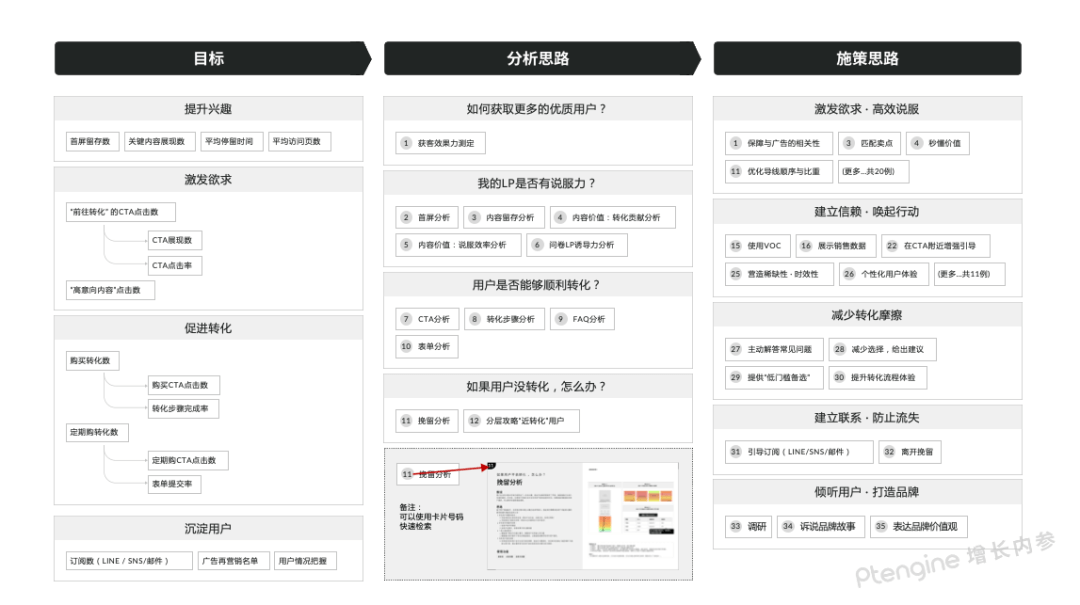1080x605 pixels.
Task: Click card 9 FAQ分析
Action: pyautogui.click(x=582, y=319)
